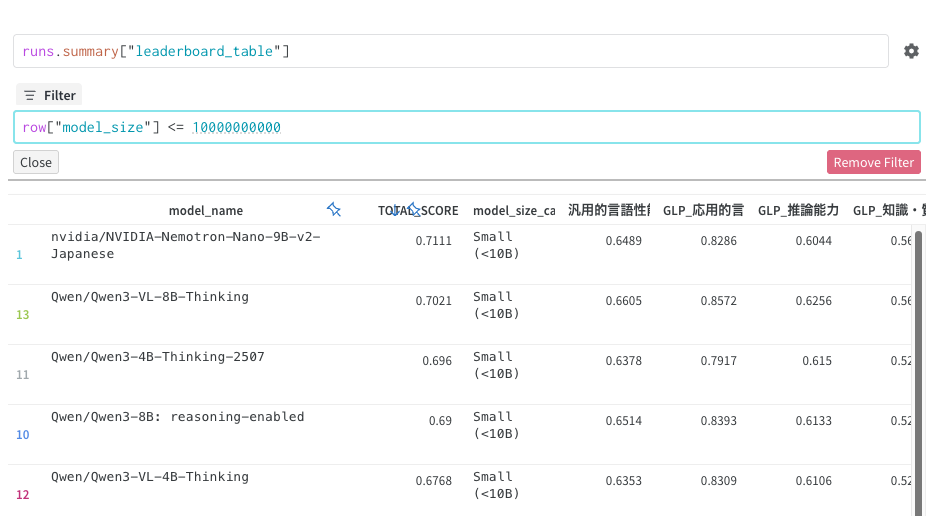Select row index 11
Screen dimensions: 937x516
[x=23, y=374]
